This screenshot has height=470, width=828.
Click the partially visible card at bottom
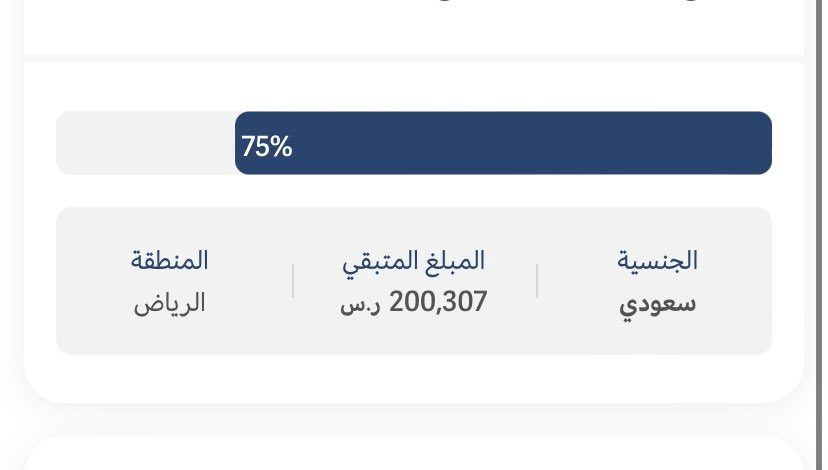tap(414, 453)
